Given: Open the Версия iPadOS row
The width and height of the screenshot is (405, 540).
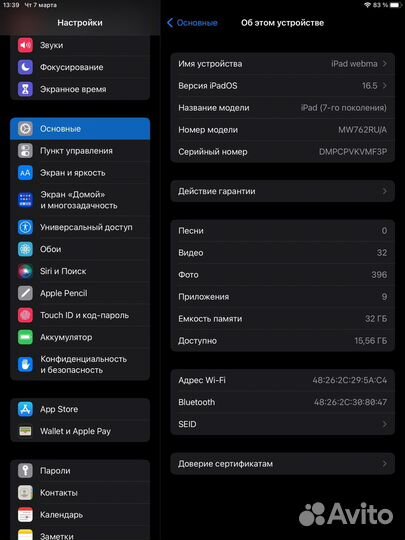Looking at the screenshot, I should pos(283,86).
